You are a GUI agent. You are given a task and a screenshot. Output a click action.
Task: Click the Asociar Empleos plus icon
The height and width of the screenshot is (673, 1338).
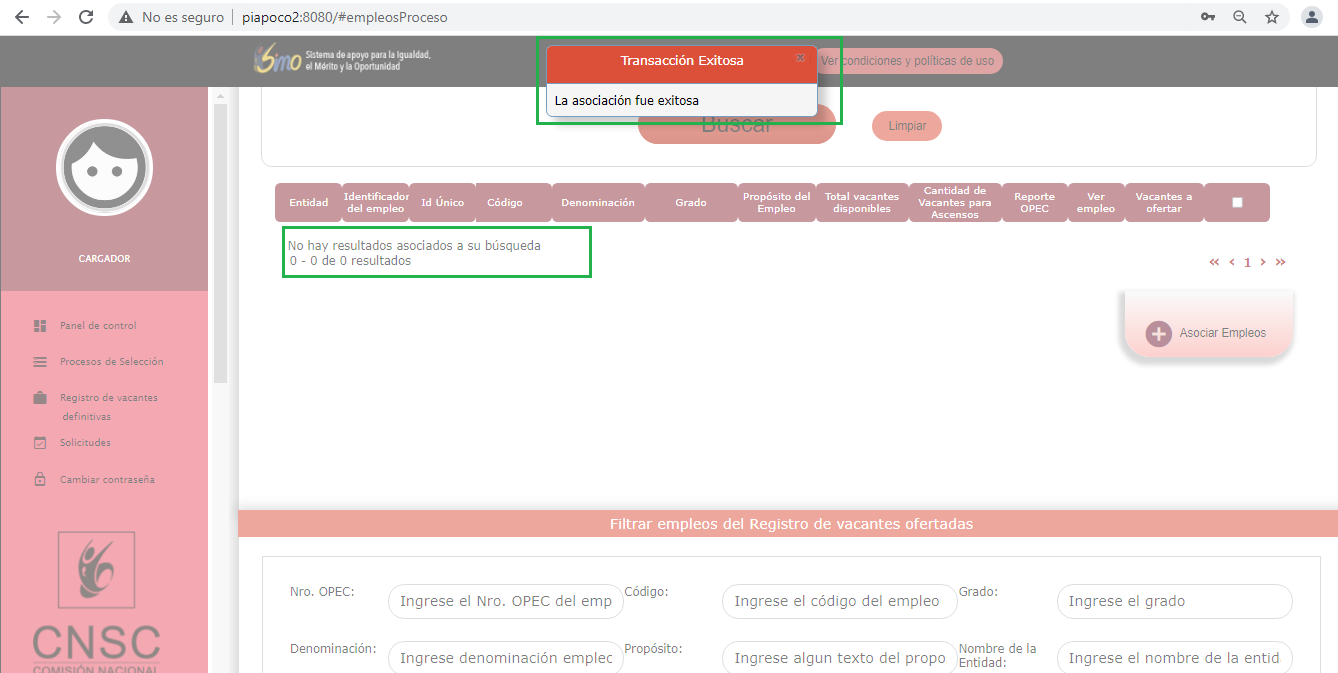pos(1158,333)
